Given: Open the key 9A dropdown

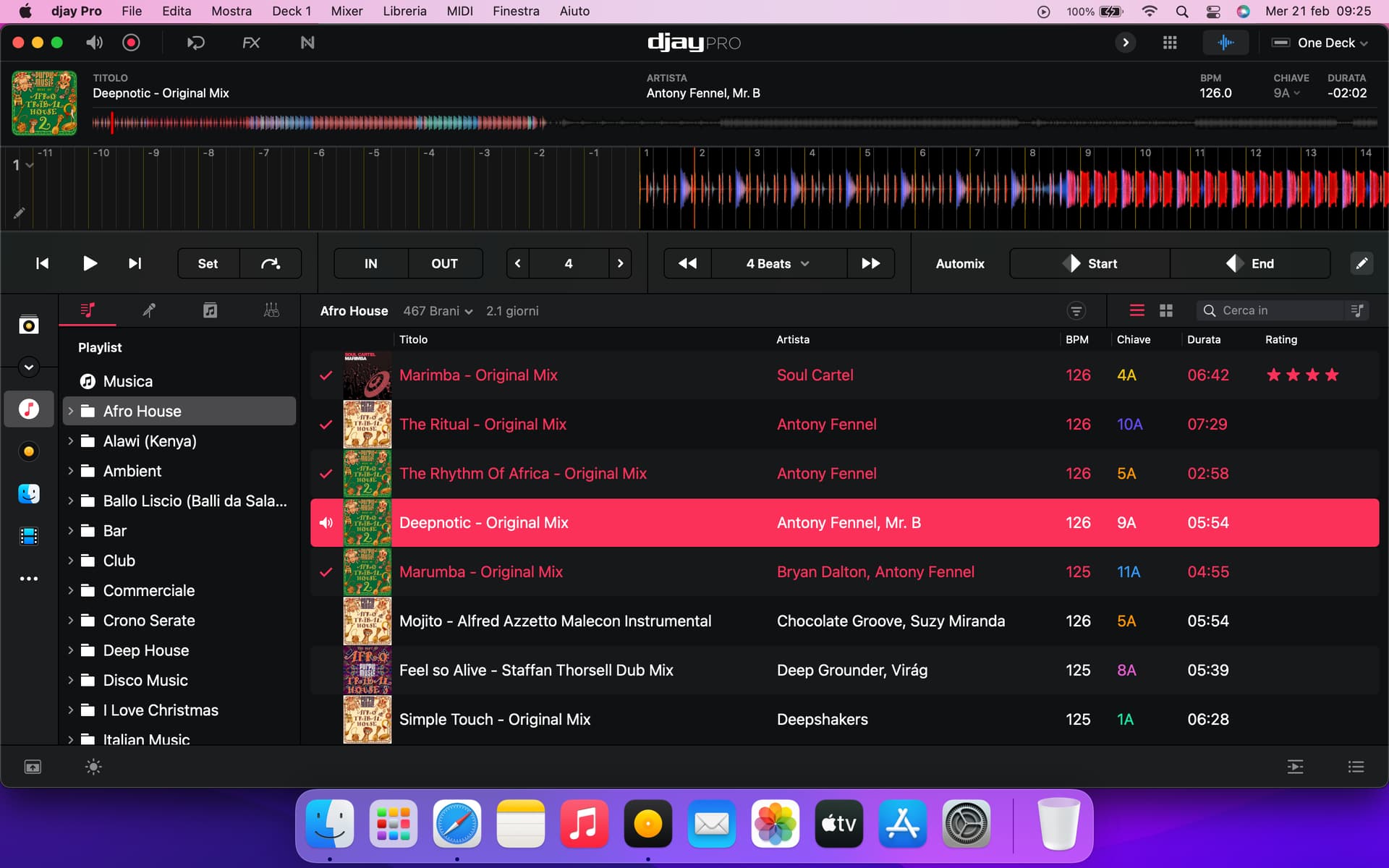Looking at the screenshot, I should tap(1287, 93).
